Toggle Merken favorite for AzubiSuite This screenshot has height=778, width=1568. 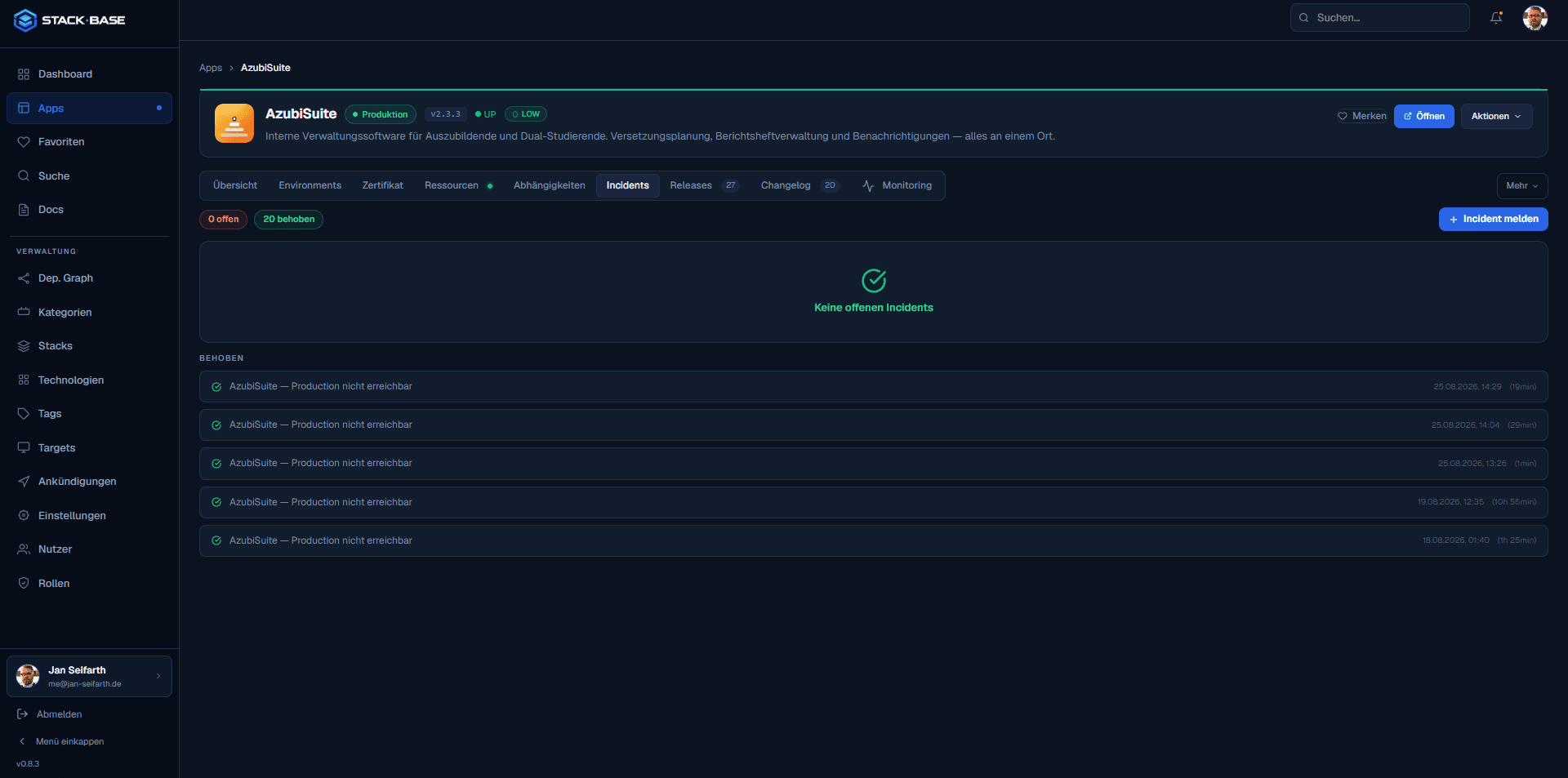point(1361,116)
